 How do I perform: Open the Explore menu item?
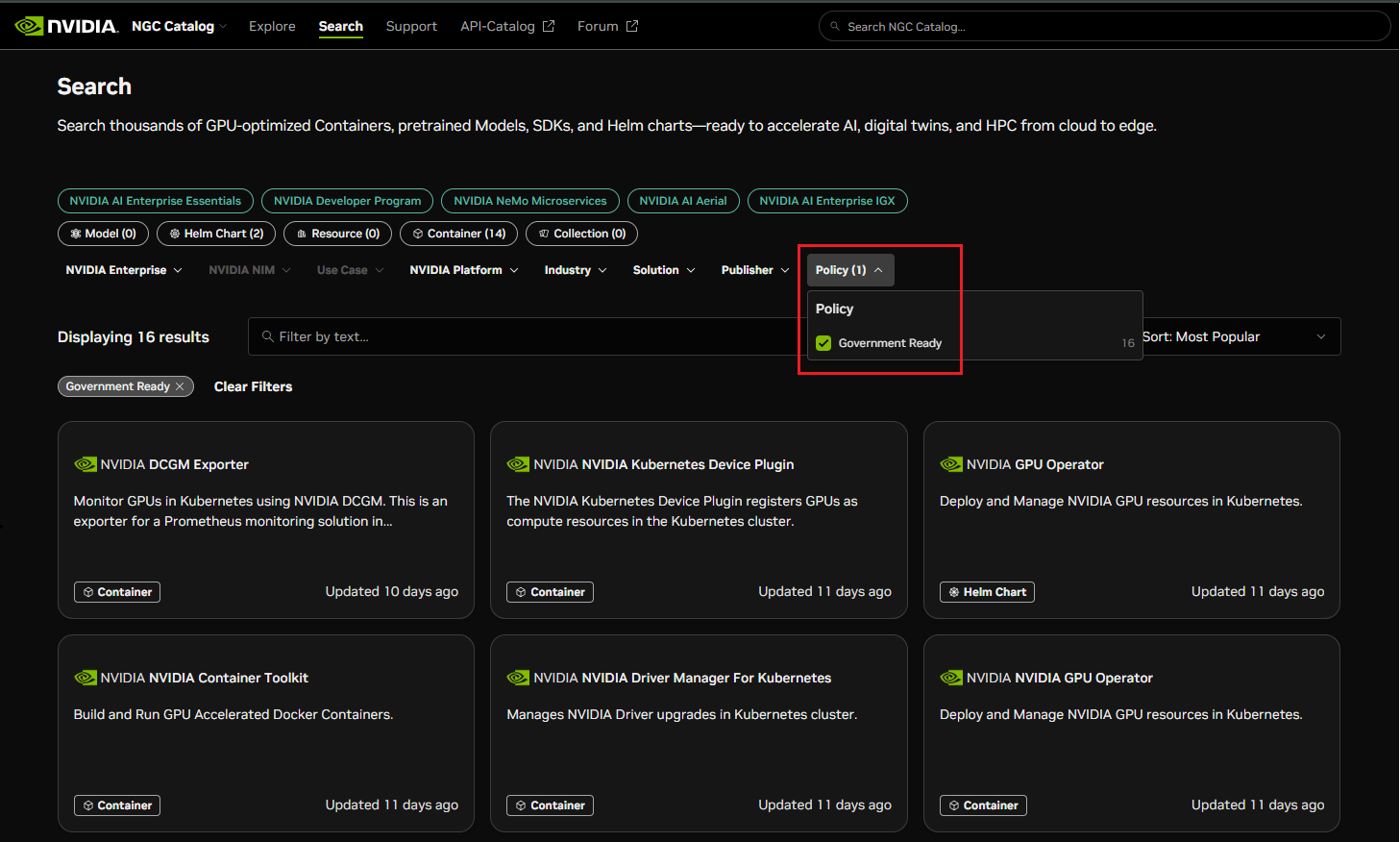pyautogui.click(x=272, y=26)
